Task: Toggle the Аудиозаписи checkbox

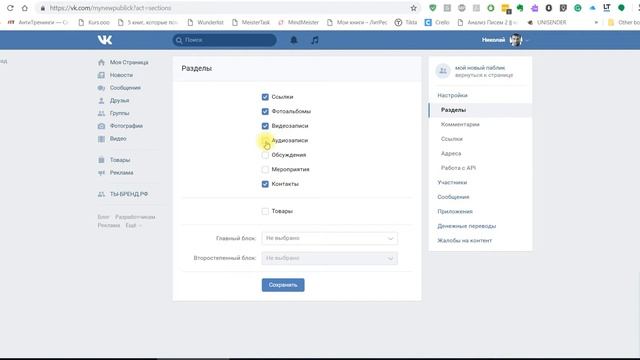Action: (x=265, y=140)
